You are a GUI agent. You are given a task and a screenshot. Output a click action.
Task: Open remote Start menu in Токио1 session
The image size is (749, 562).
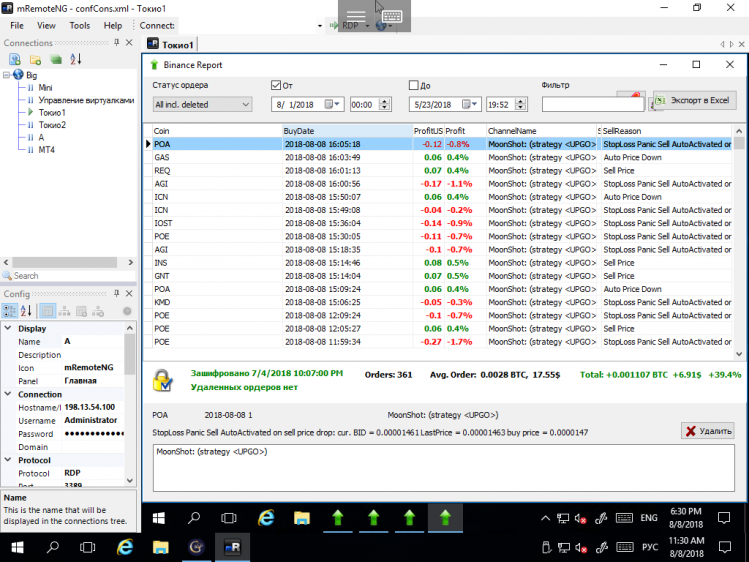(159, 518)
